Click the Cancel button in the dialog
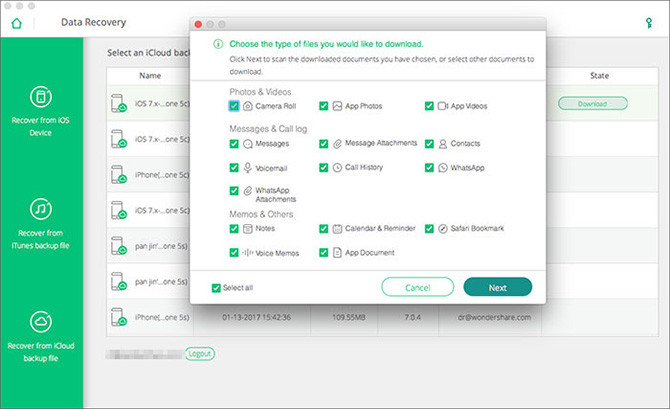Screen dimensions: 670x409 tap(416, 287)
